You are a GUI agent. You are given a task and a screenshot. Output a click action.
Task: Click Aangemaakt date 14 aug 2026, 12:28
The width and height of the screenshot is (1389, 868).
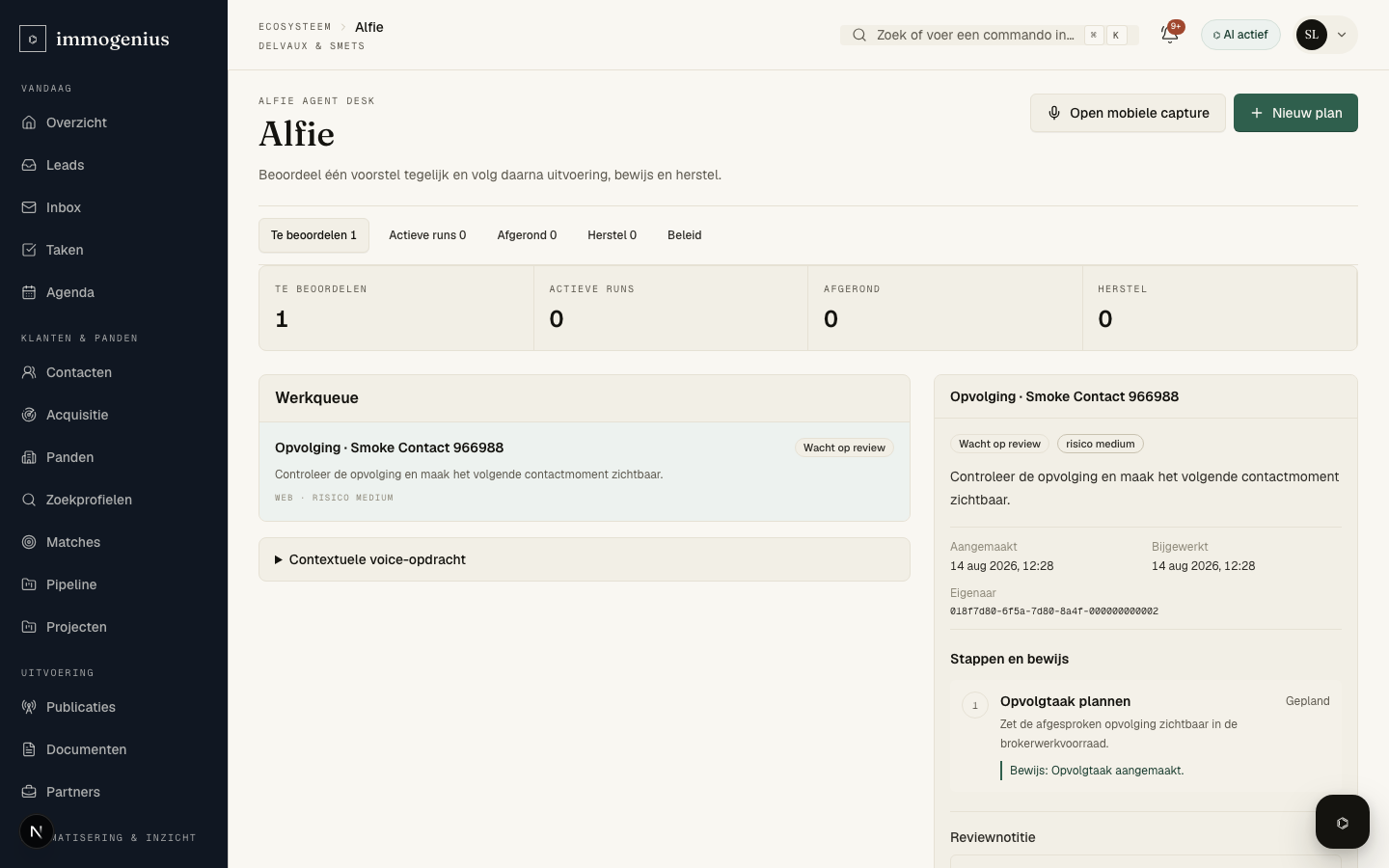[x=1001, y=566]
